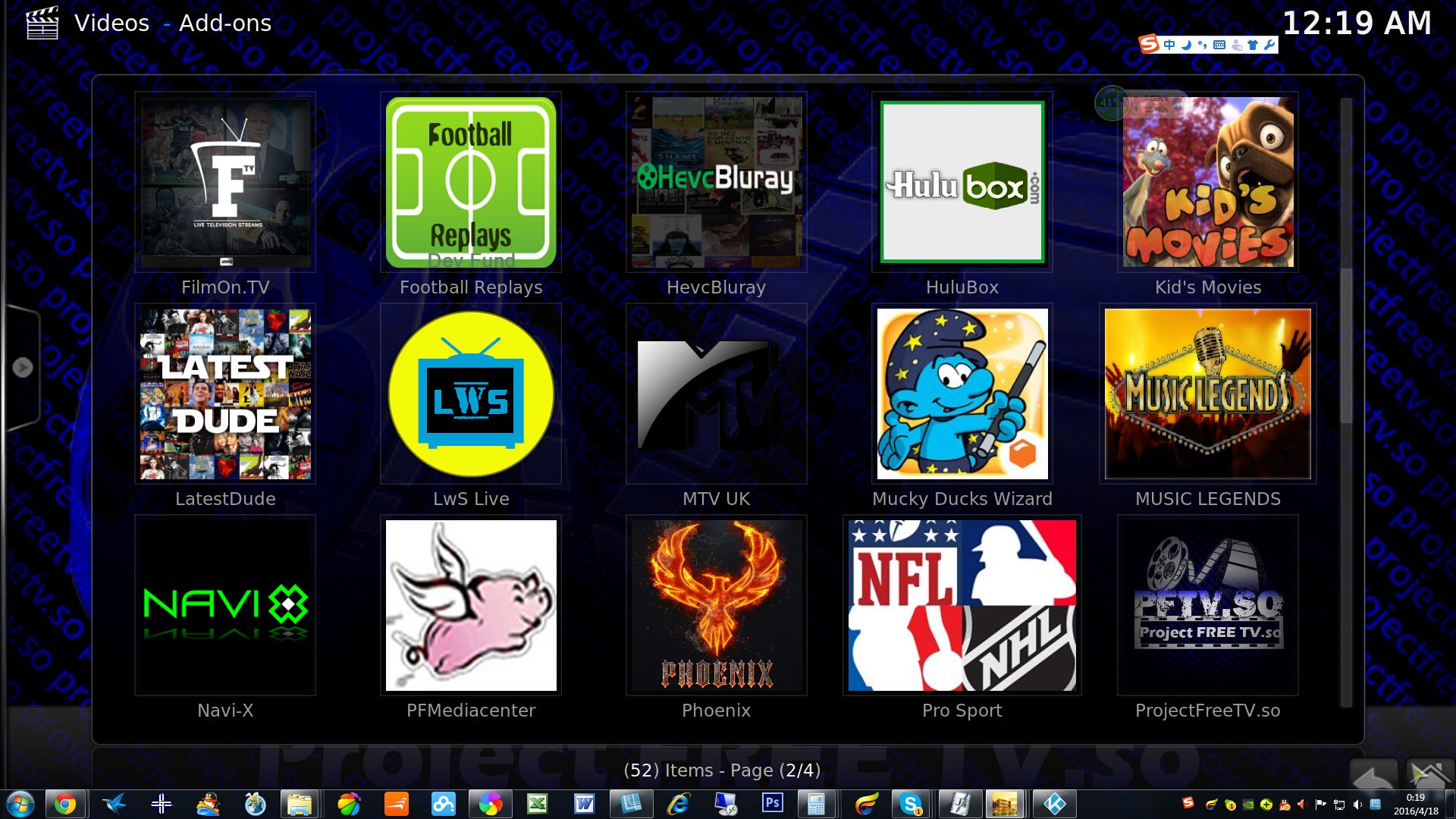Open Word from the taskbar
Screen dimensions: 1456x819
coord(585,804)
